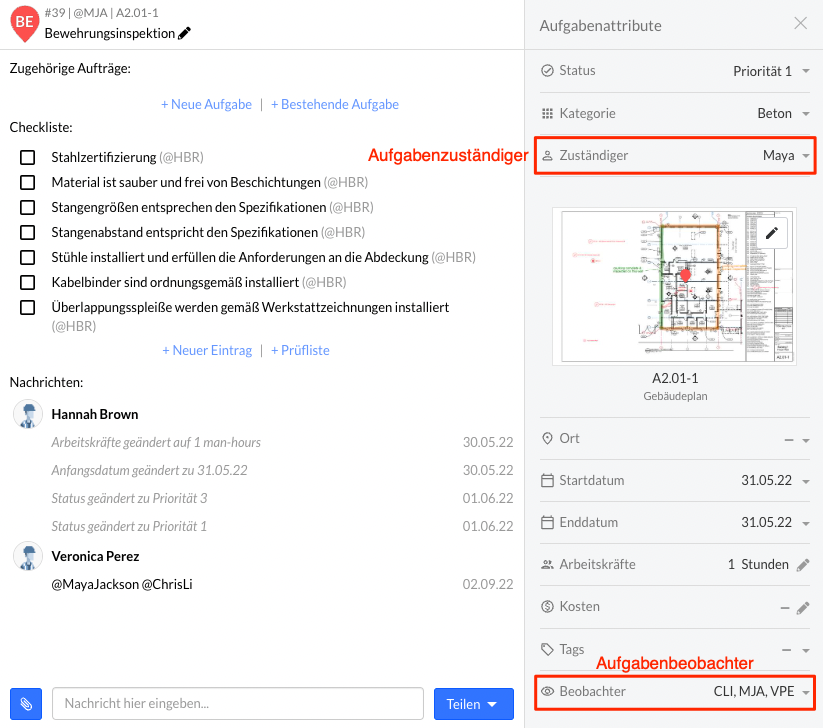Expand the Kategorie Beton dropdown
Screen dimensions: 823x728
point(805,113)
